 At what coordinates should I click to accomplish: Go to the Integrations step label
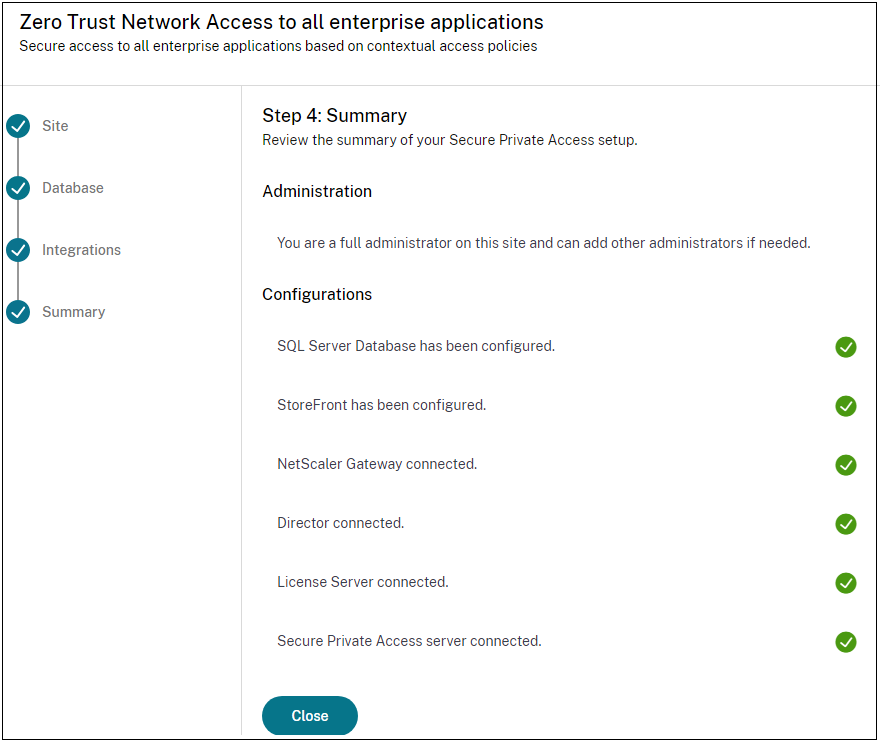pos(81,250)
